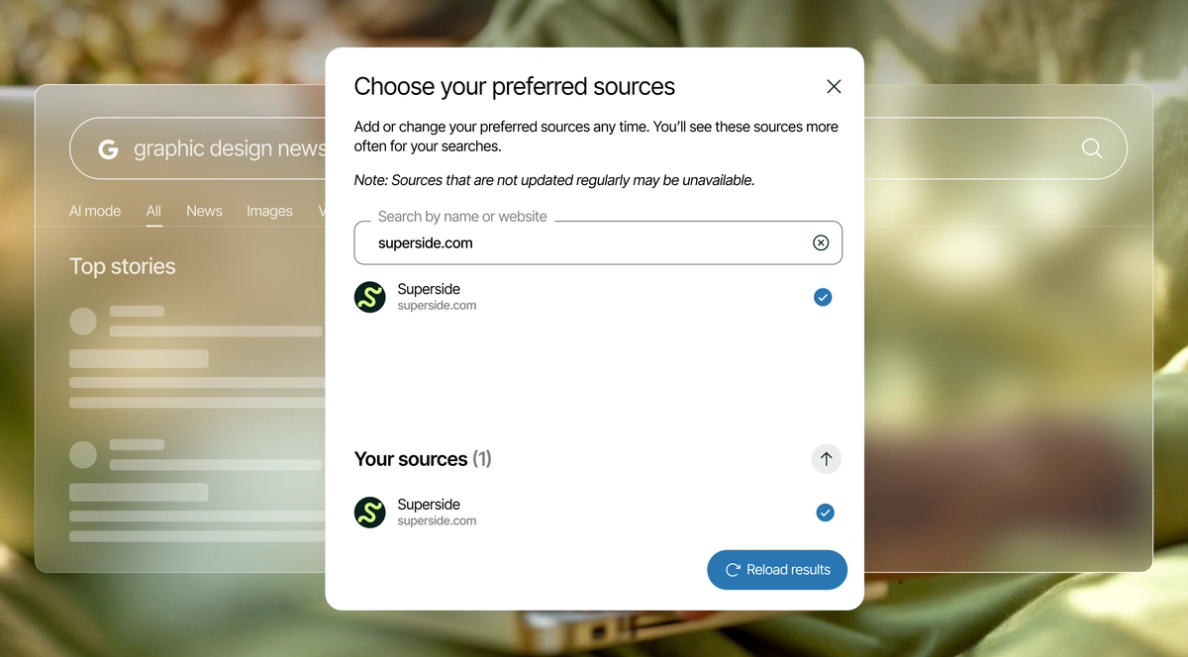Image resolution: width=1188 pixels, height=657 pixels.
Task: Click the Top stories heading
Action: tap(122, 266)
